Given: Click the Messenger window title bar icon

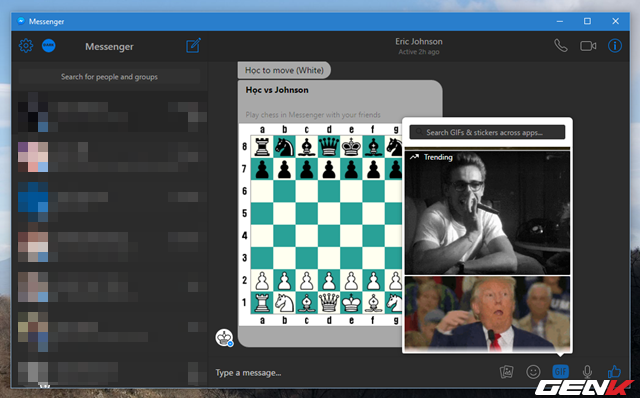Looking at the screenshot, I should tap(21, 21).
